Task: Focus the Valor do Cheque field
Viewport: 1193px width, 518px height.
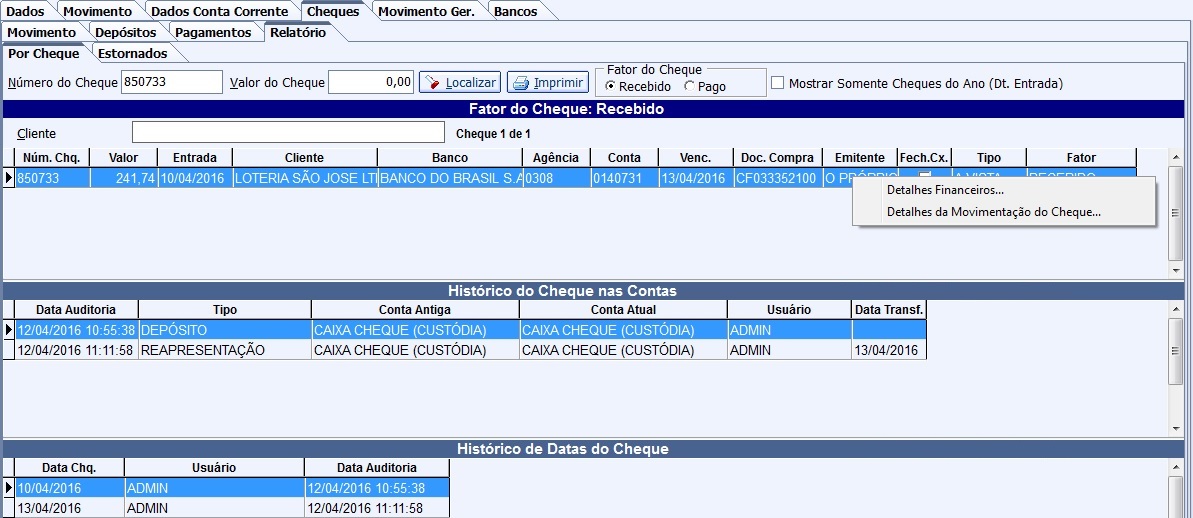Action: click(x=371, y=82)
